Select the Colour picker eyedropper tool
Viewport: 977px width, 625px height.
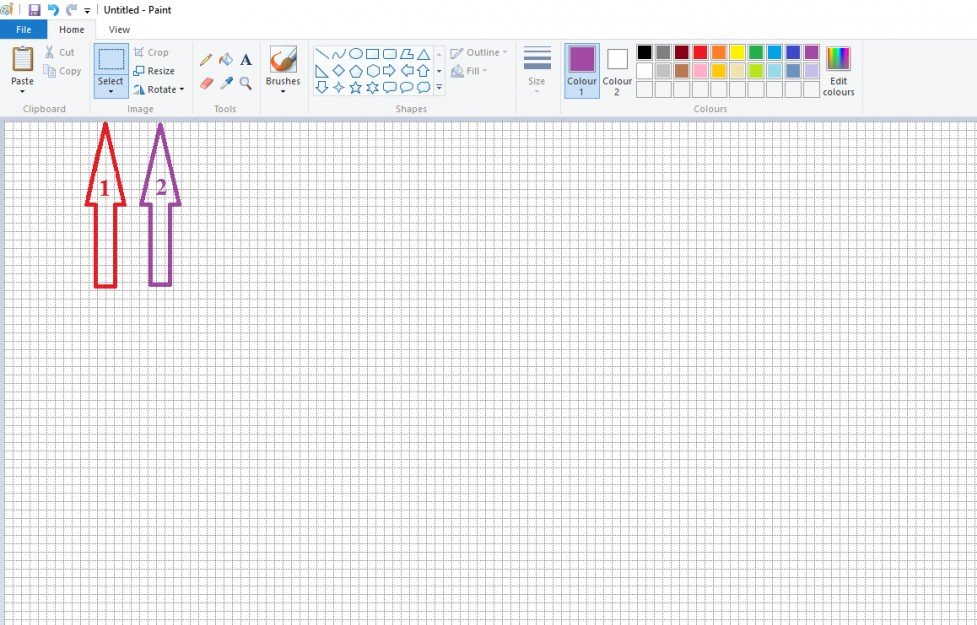[226, 83]
